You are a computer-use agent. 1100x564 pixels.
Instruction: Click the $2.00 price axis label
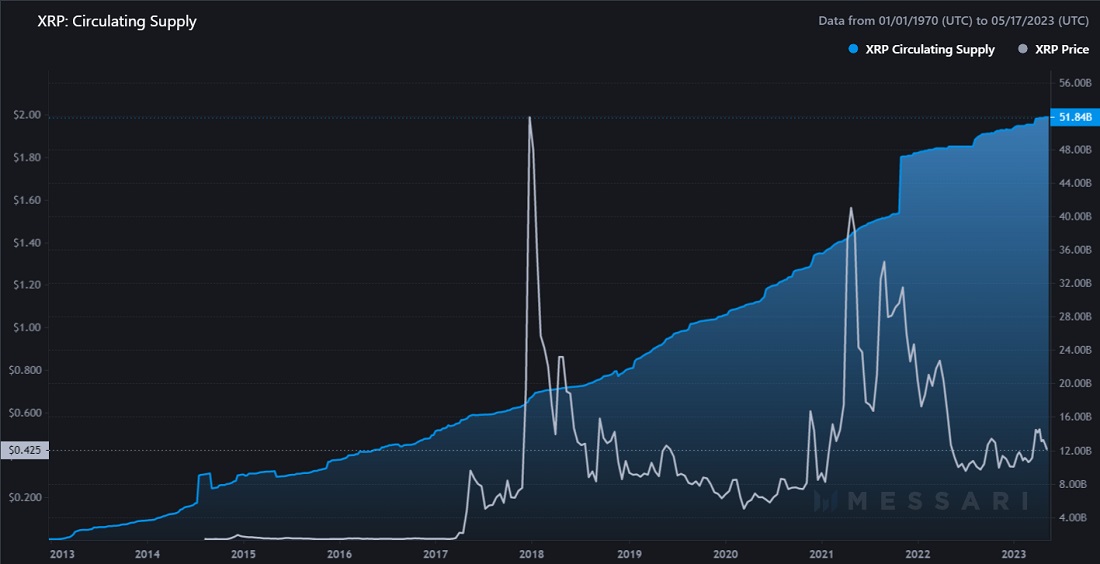pyautogui.click(x=27, y=115)
